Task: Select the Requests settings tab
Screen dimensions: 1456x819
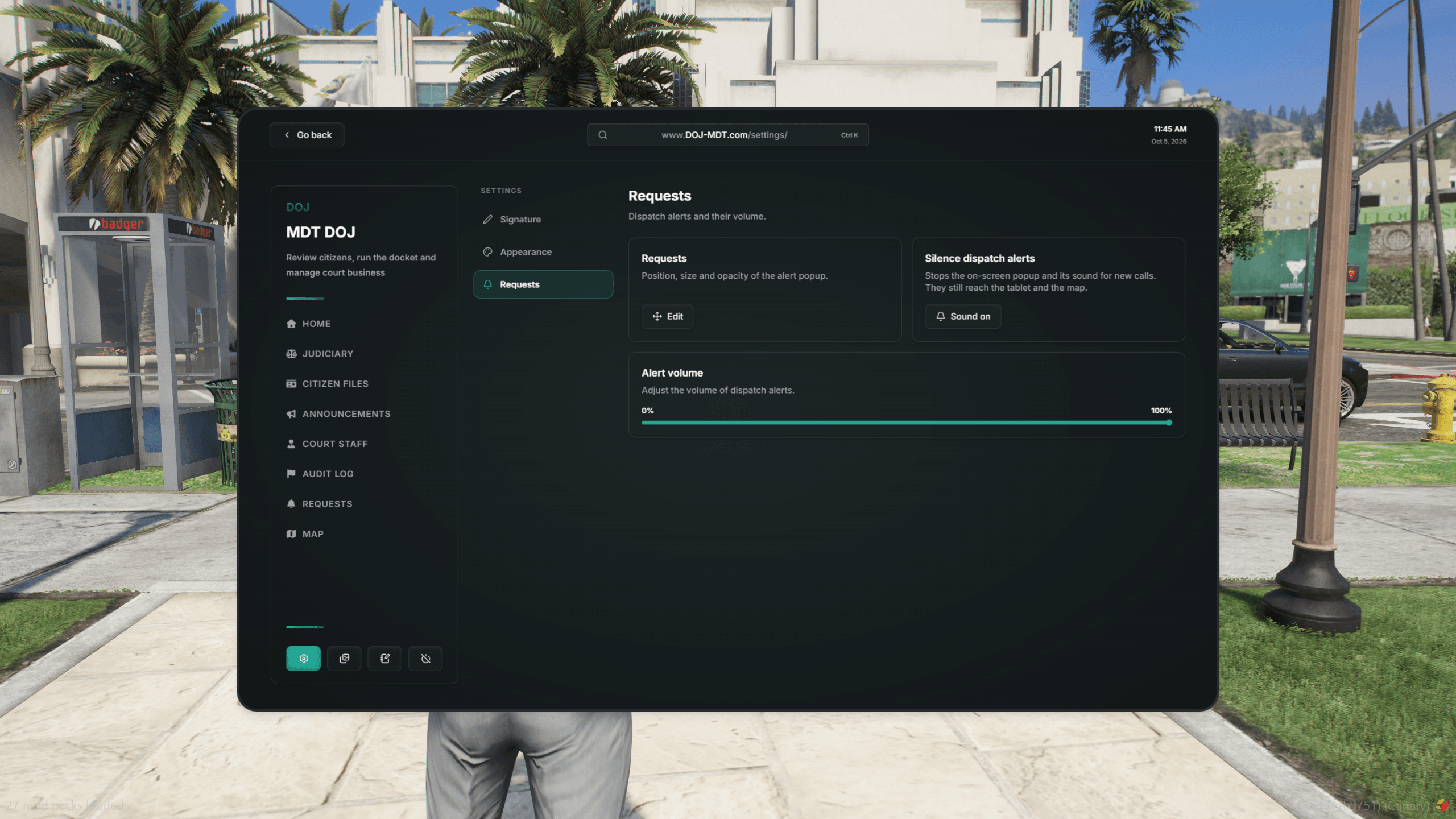Action: (543, 284)
